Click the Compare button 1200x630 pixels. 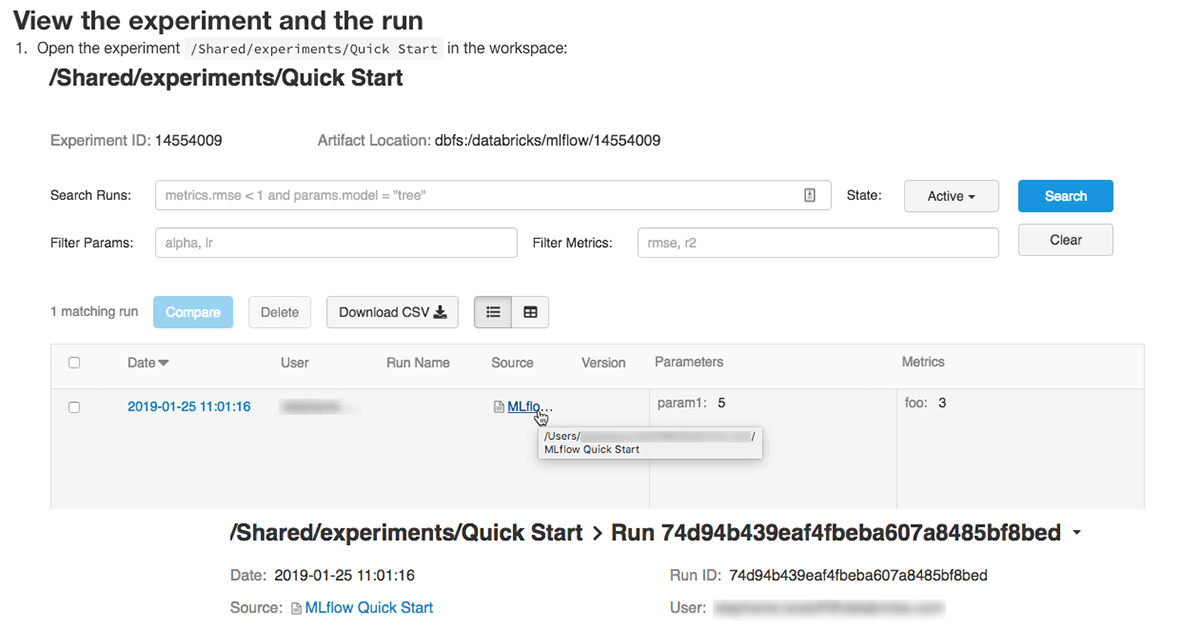[x=193, y=312]
